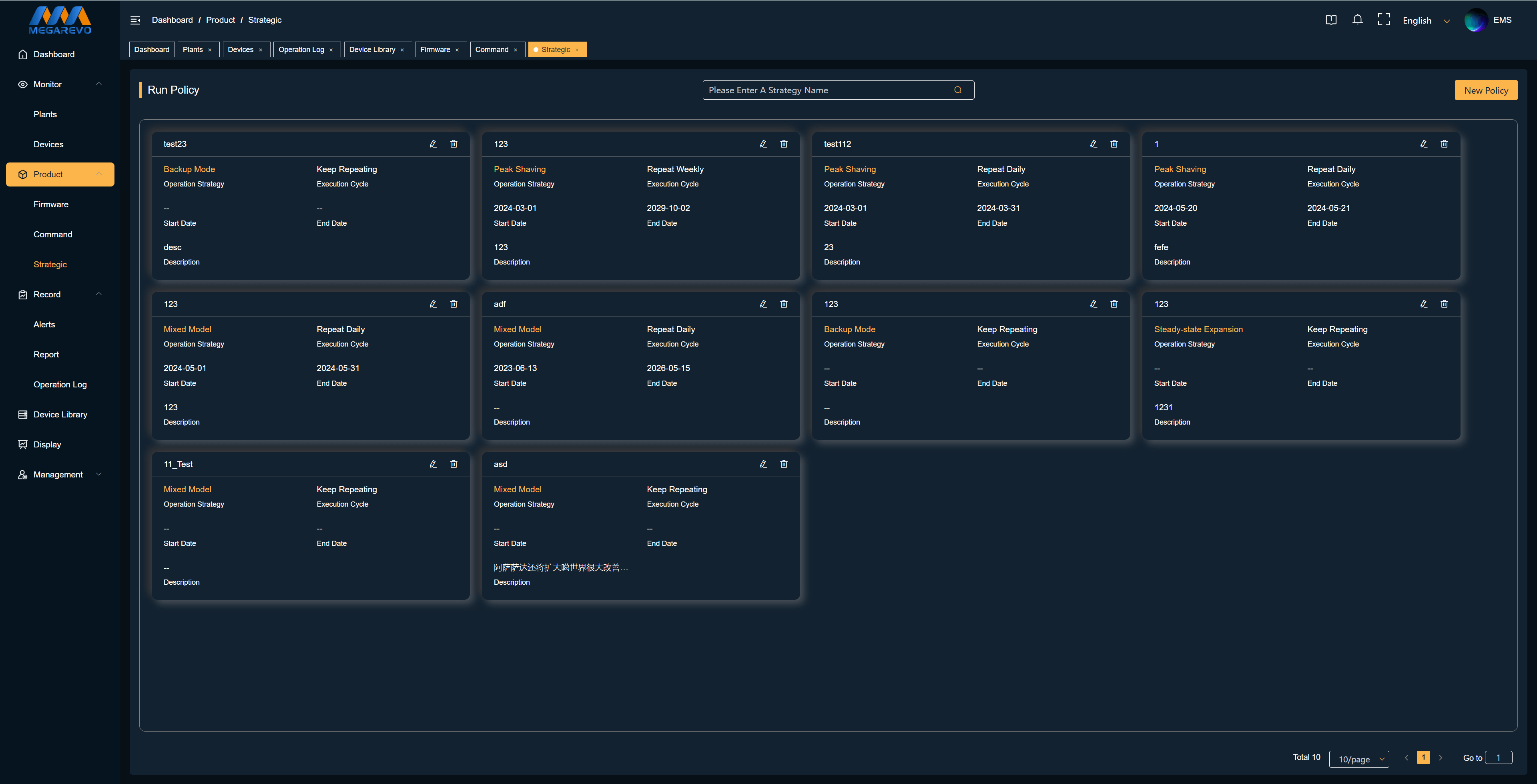Click the edit icon on test23 card
Viewport: 1537px width, 784px height.
coord(433,144)
